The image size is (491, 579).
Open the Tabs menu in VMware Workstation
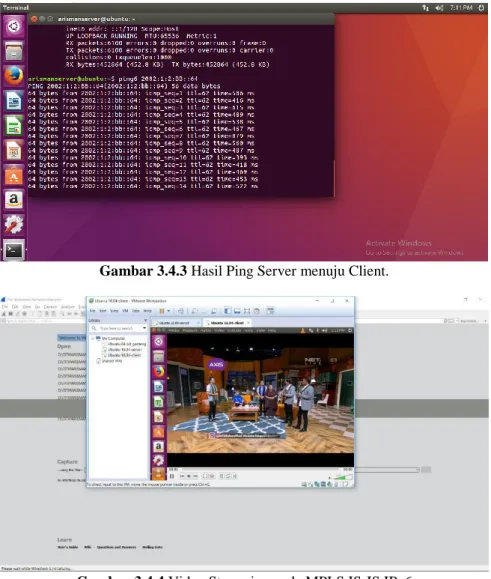click(136, 311)
